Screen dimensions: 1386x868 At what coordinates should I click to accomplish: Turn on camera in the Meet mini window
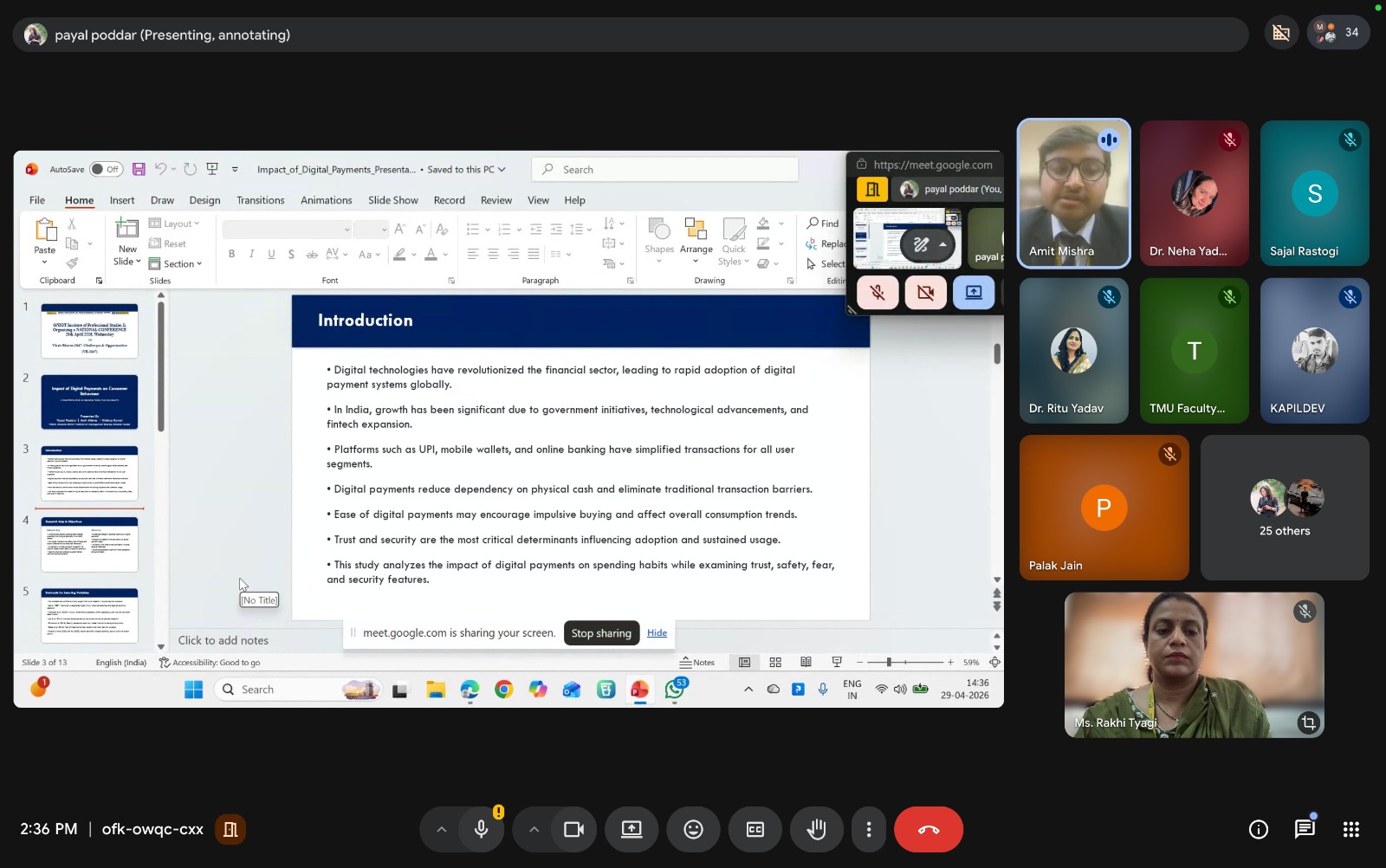[x=925, y=293]
